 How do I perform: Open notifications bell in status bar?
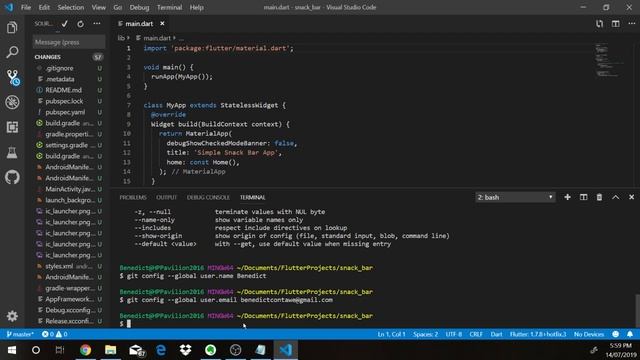click(630, 334)
